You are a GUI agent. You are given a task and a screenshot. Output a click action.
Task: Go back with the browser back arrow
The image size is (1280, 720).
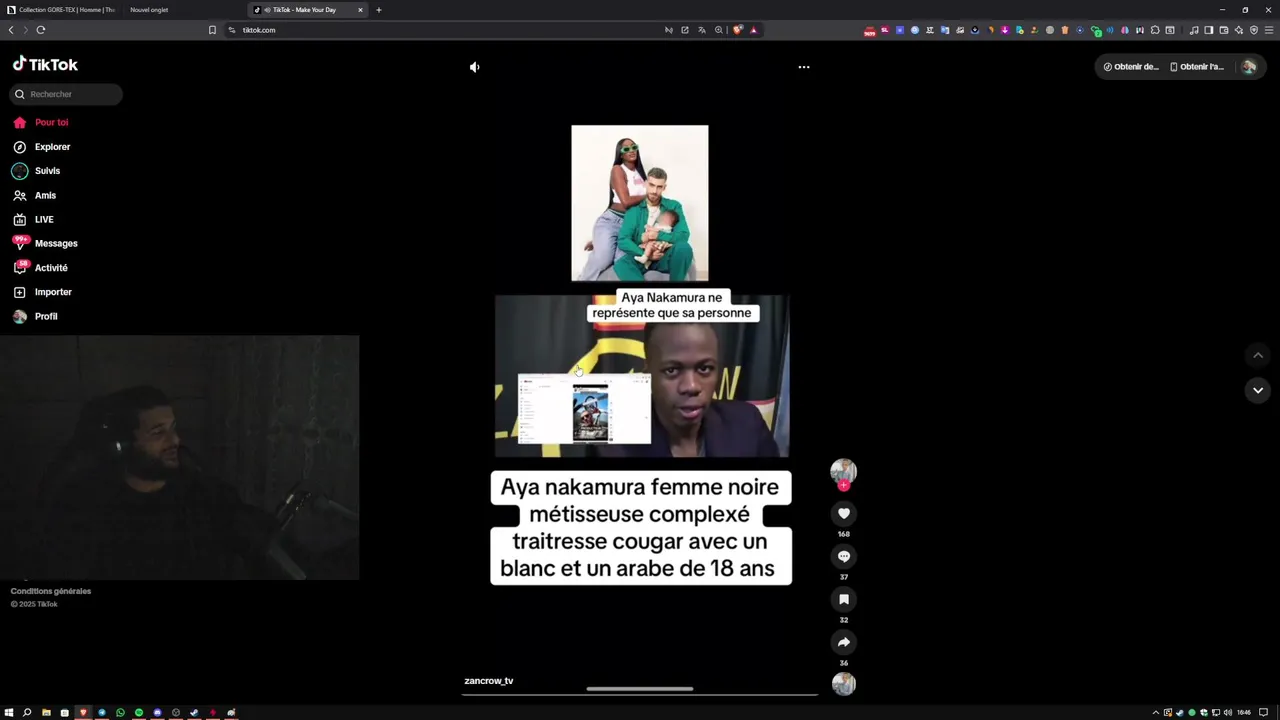(11, 30)
